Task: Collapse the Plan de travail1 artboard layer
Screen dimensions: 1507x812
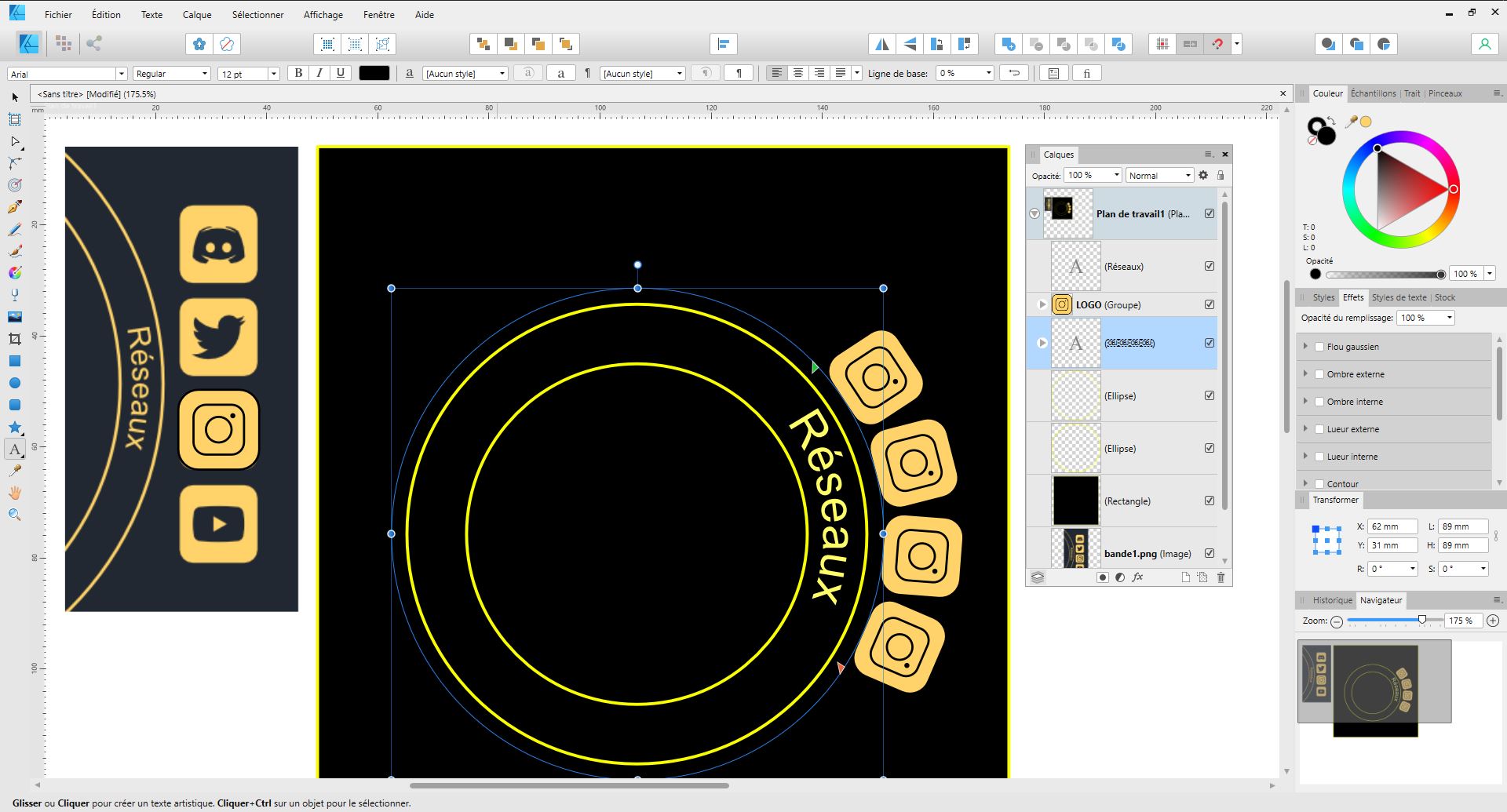Action: (1034, 213)
